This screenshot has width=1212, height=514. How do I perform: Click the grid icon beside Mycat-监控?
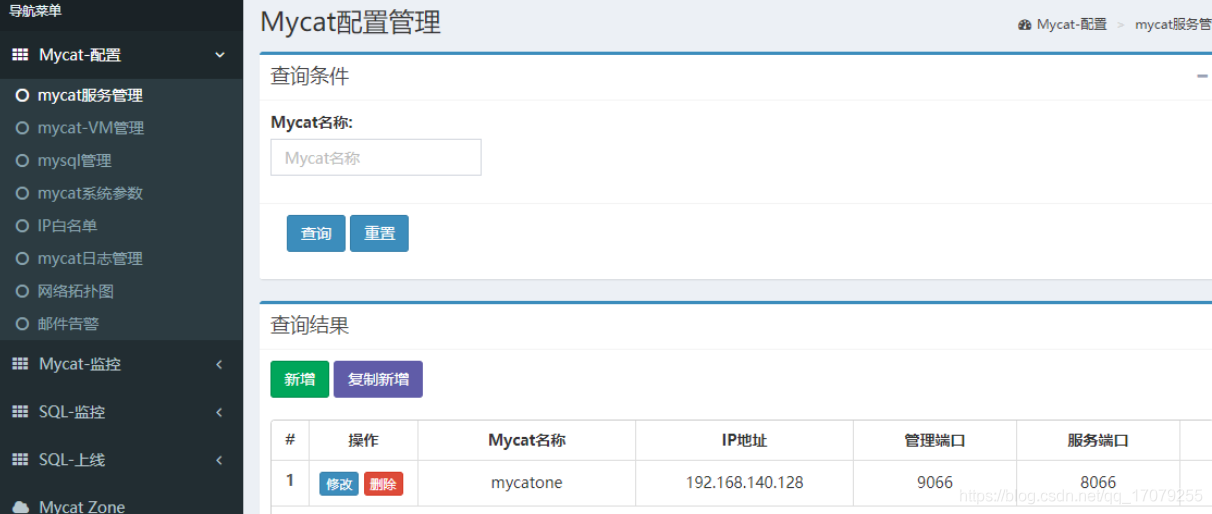(x=20, y=365)
